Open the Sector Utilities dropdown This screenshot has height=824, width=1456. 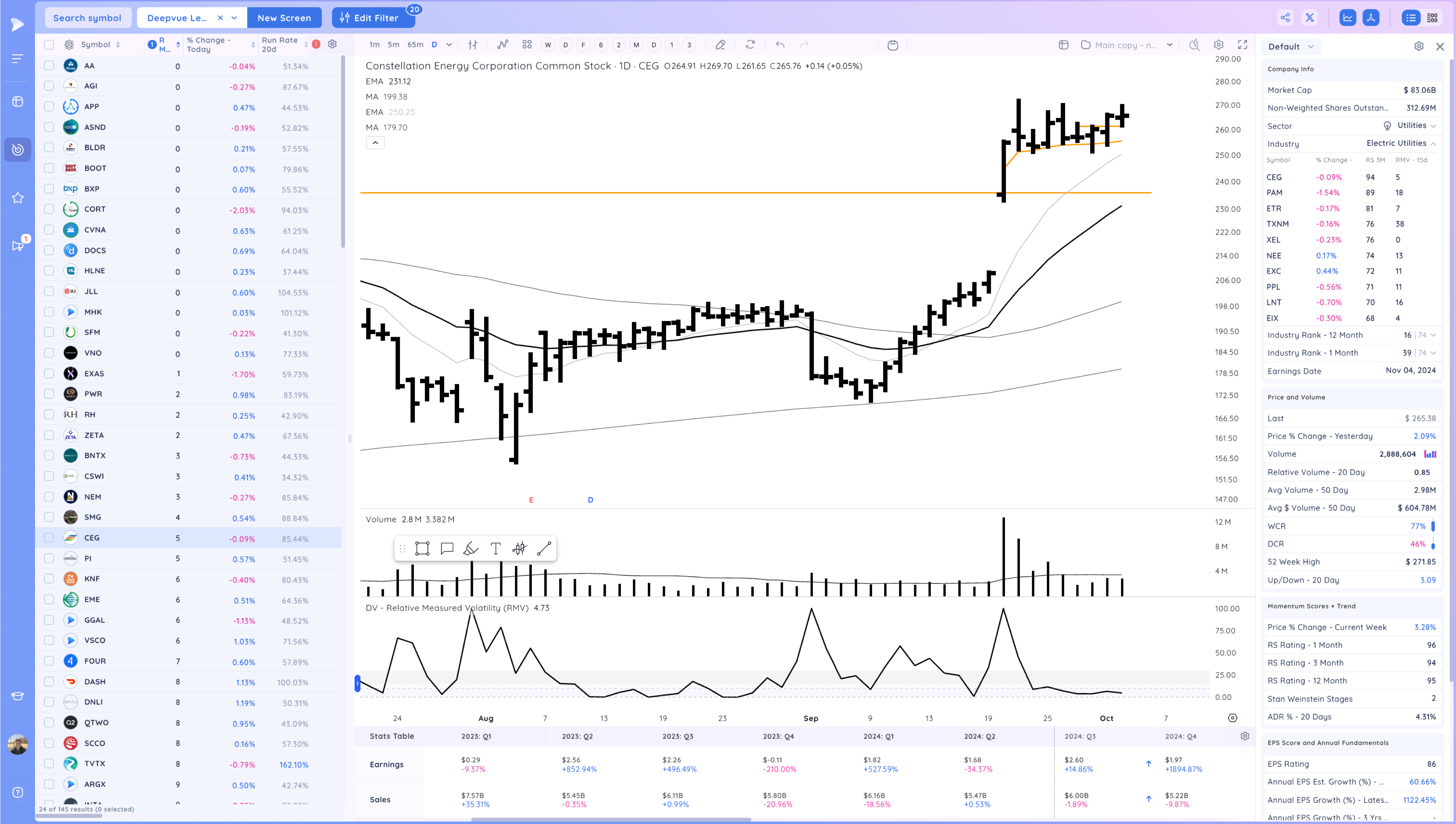1411,126
